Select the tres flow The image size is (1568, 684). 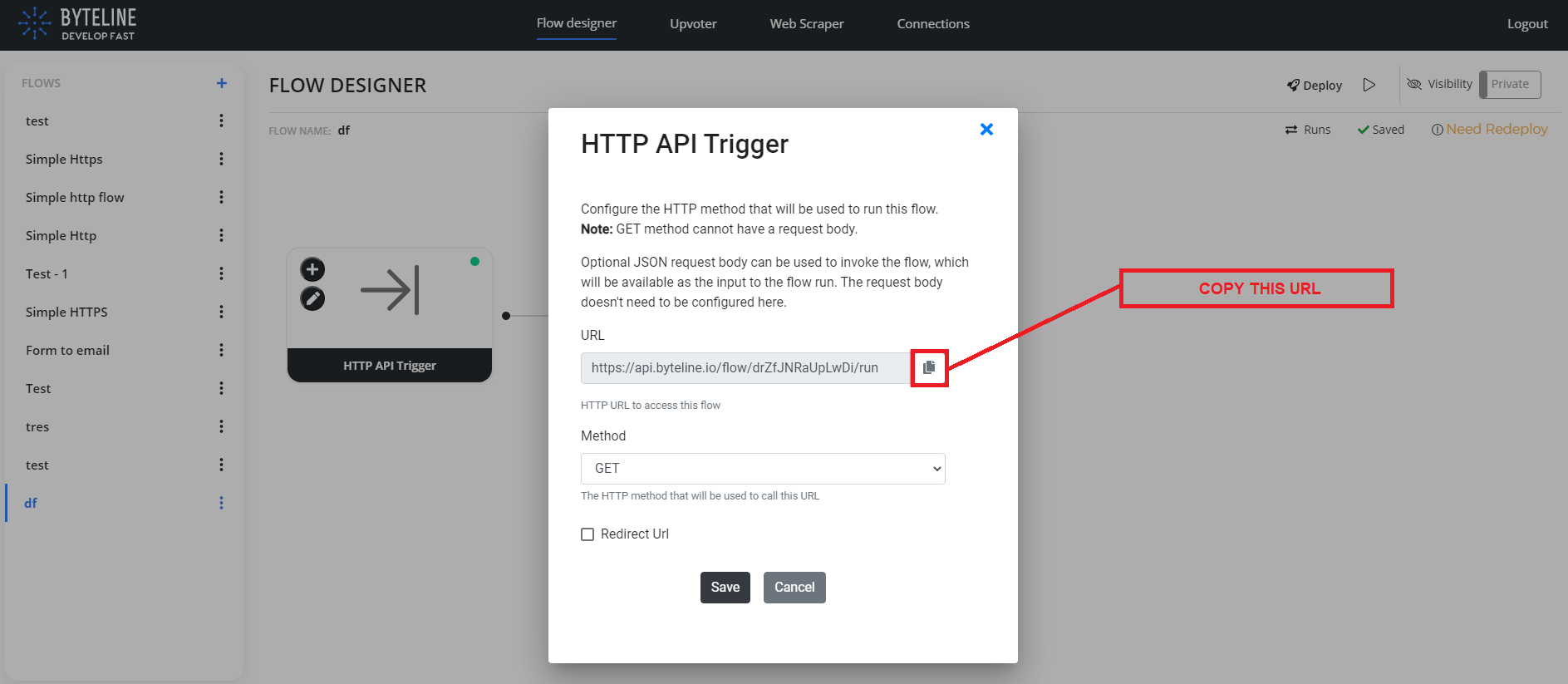coord(37,426)
